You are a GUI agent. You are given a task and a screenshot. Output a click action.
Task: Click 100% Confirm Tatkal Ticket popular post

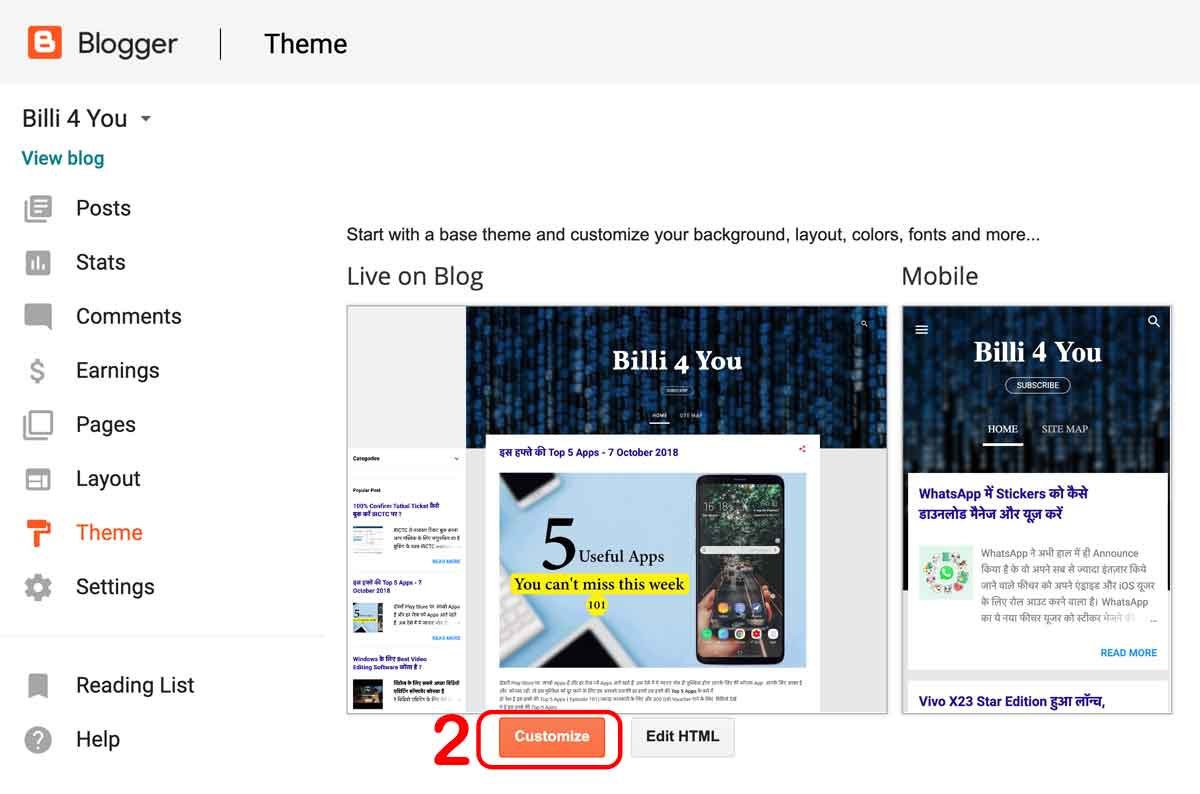click(x=395, y=510)
